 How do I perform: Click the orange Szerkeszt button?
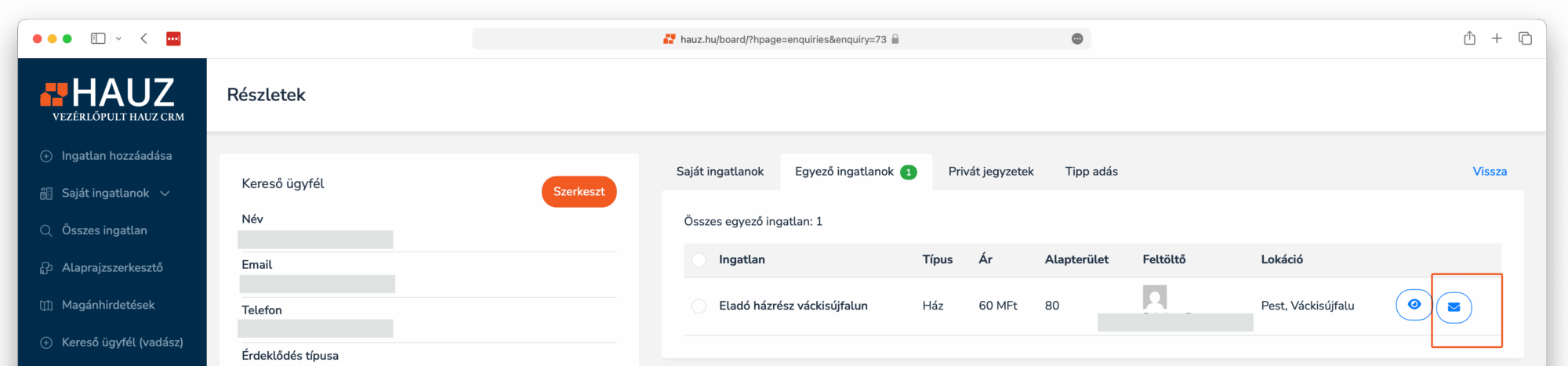pos(579,192)
